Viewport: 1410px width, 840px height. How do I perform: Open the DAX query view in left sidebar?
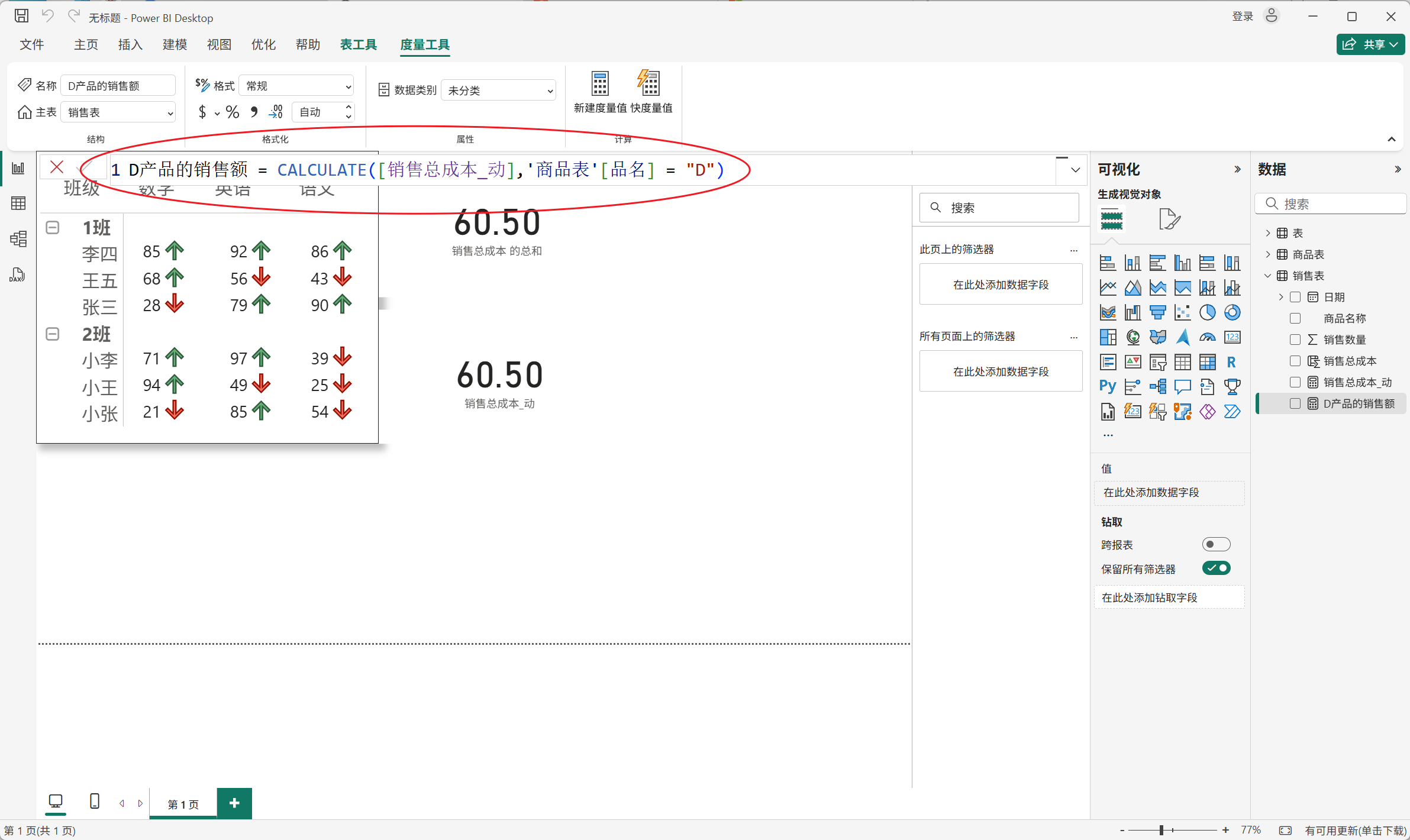[18, 274]
